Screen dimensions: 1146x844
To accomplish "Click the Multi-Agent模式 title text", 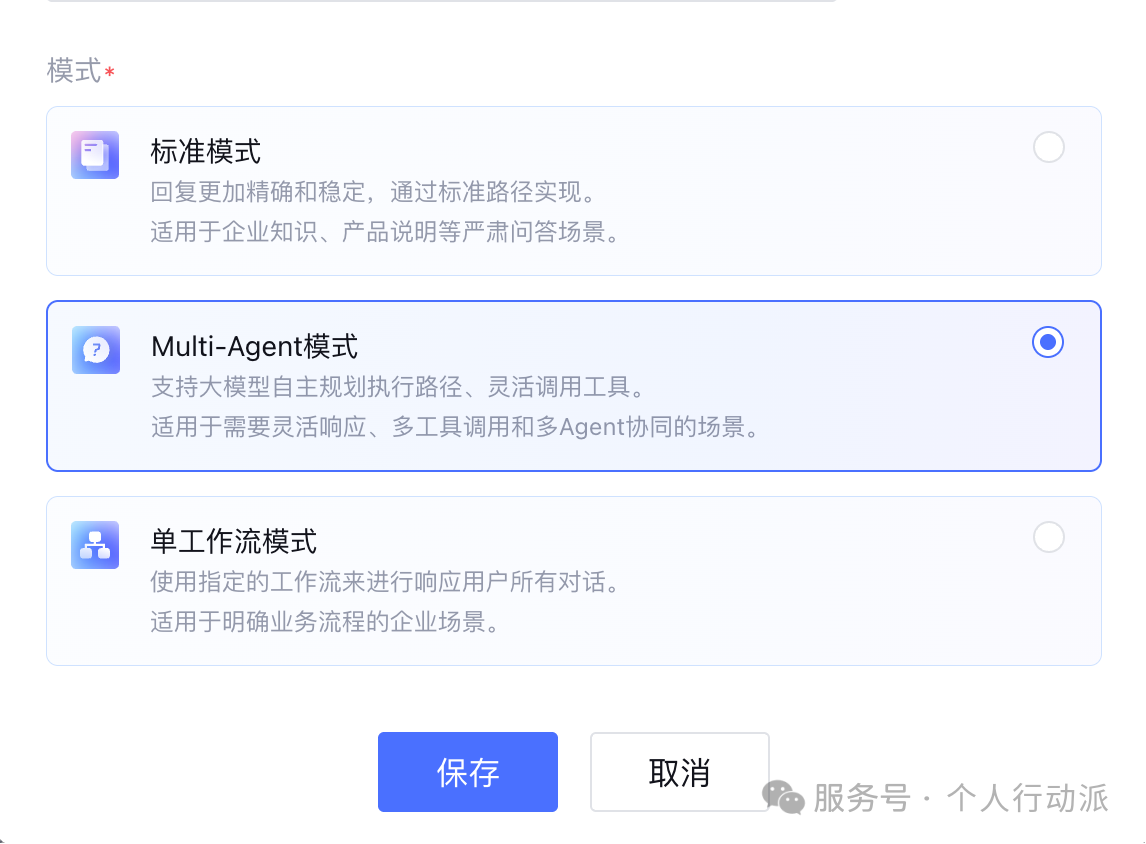I will click(x=254, y=347).
